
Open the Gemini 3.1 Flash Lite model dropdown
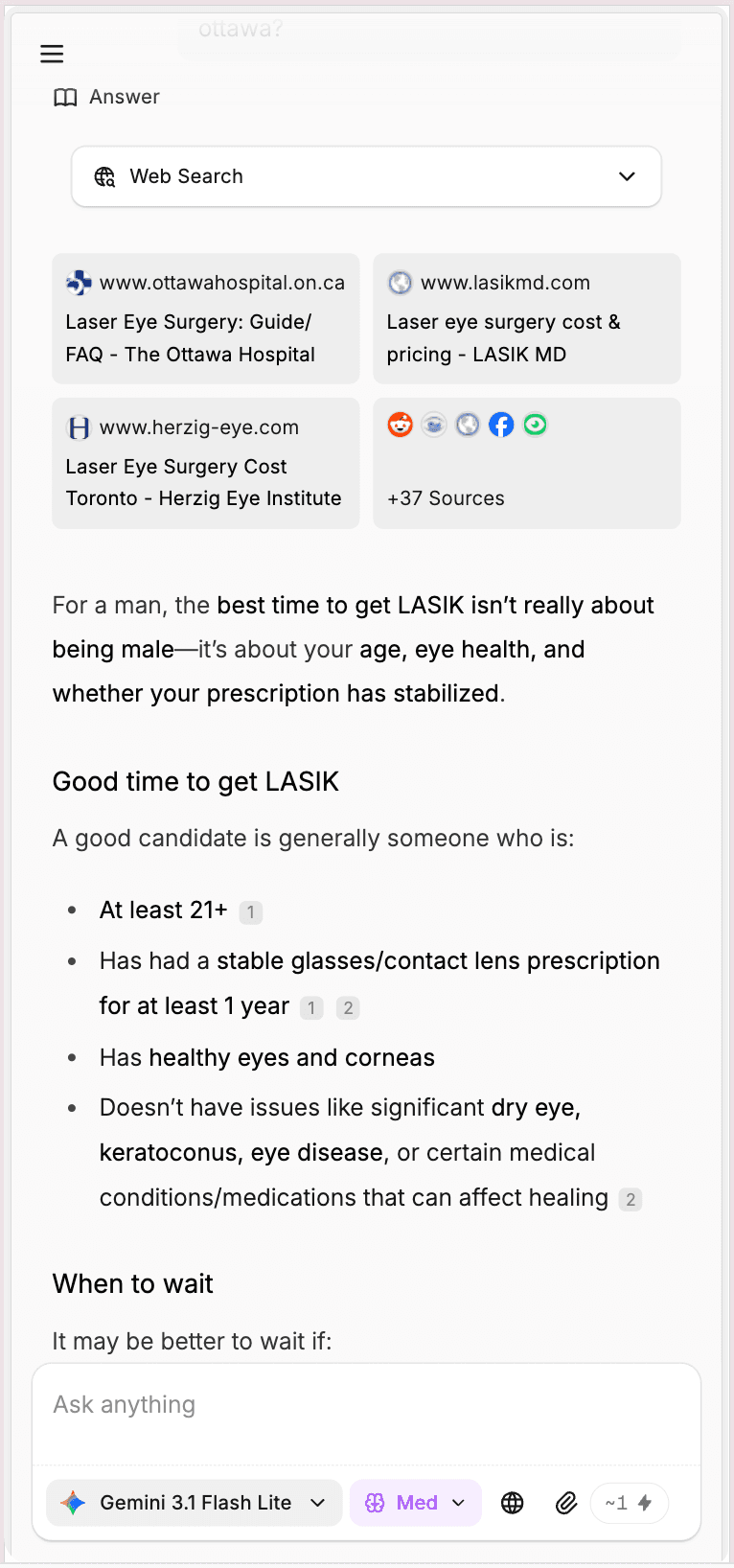194,1503
